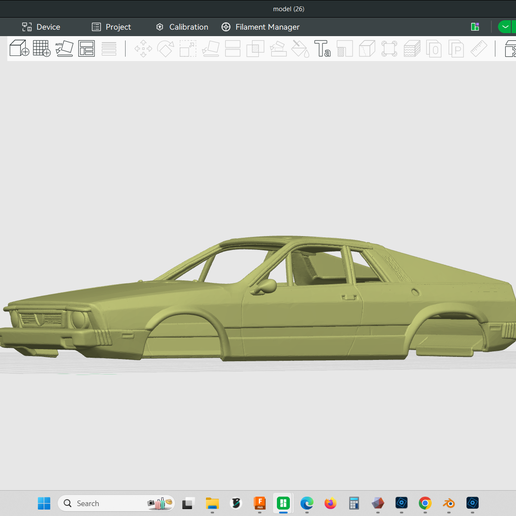Select the Lay on face tool
The image size is (516, 516).
tap(211, 49)
